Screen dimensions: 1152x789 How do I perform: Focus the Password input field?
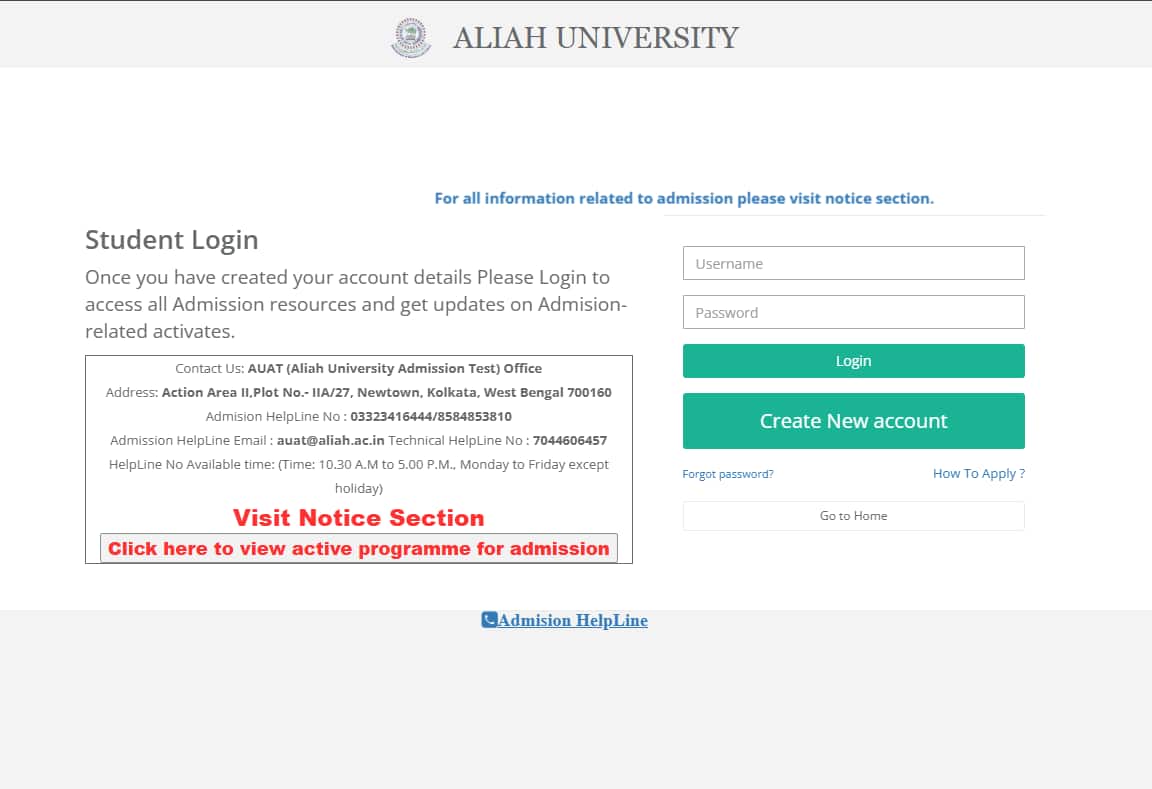[853, 312]
